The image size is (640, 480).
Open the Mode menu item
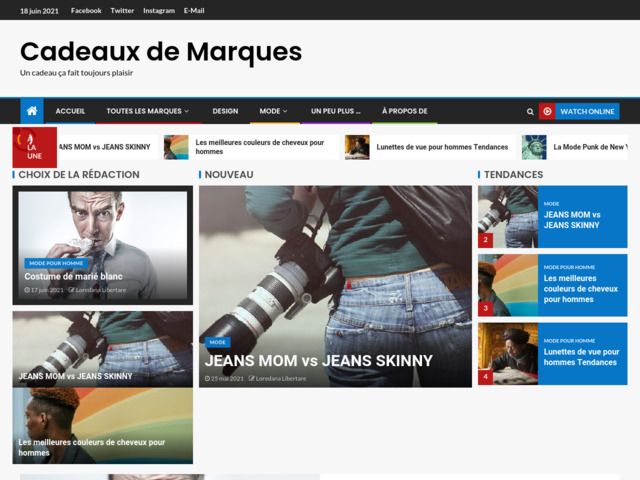270,111
